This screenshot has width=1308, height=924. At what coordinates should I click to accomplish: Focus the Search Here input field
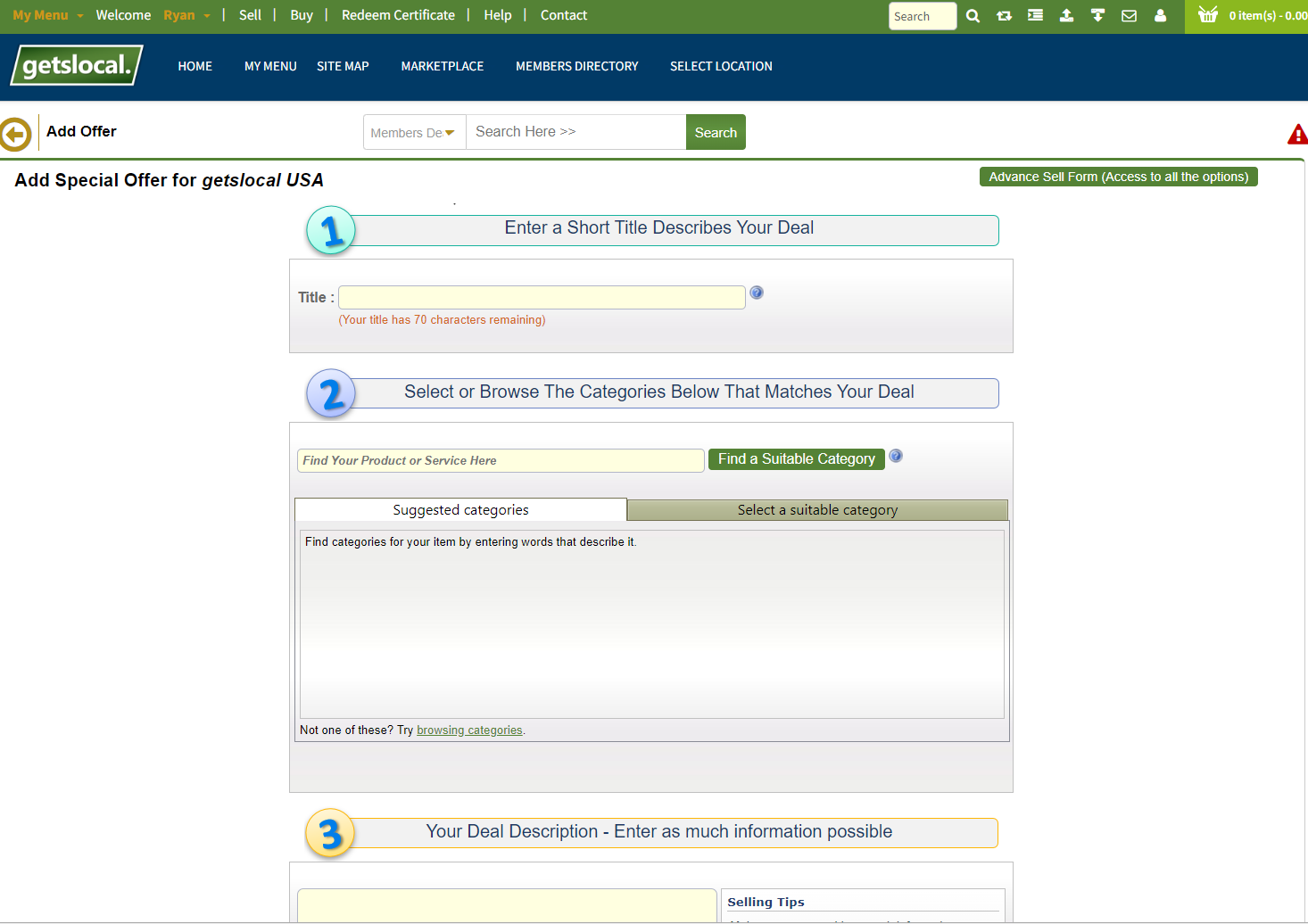point(575,132)
